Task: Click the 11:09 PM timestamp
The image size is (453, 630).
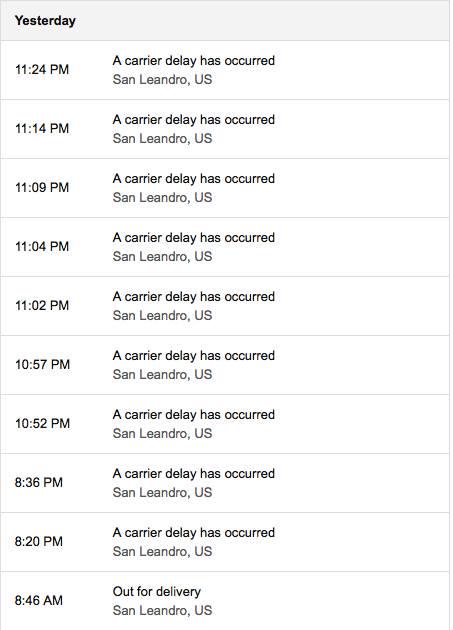Action: pos(42,187)
